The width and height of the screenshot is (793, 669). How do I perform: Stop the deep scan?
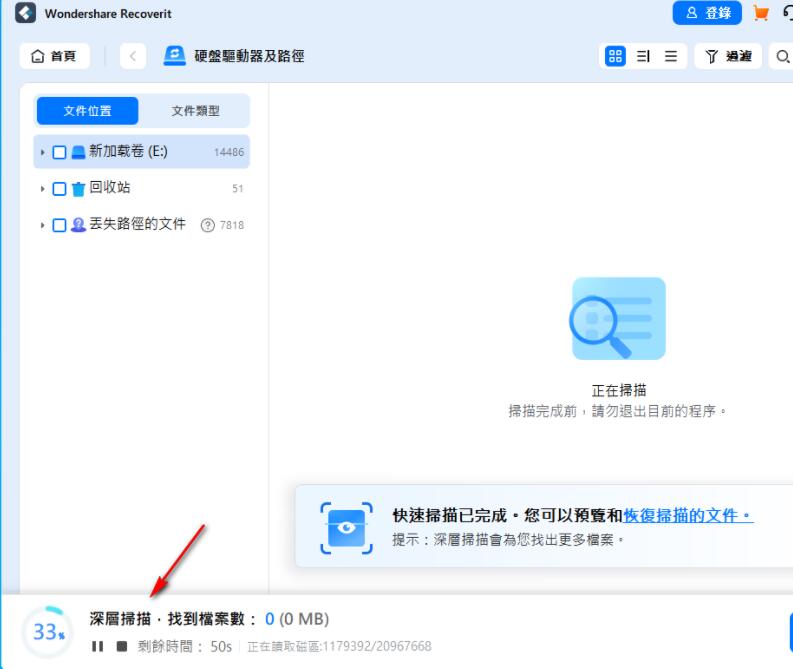122,646
